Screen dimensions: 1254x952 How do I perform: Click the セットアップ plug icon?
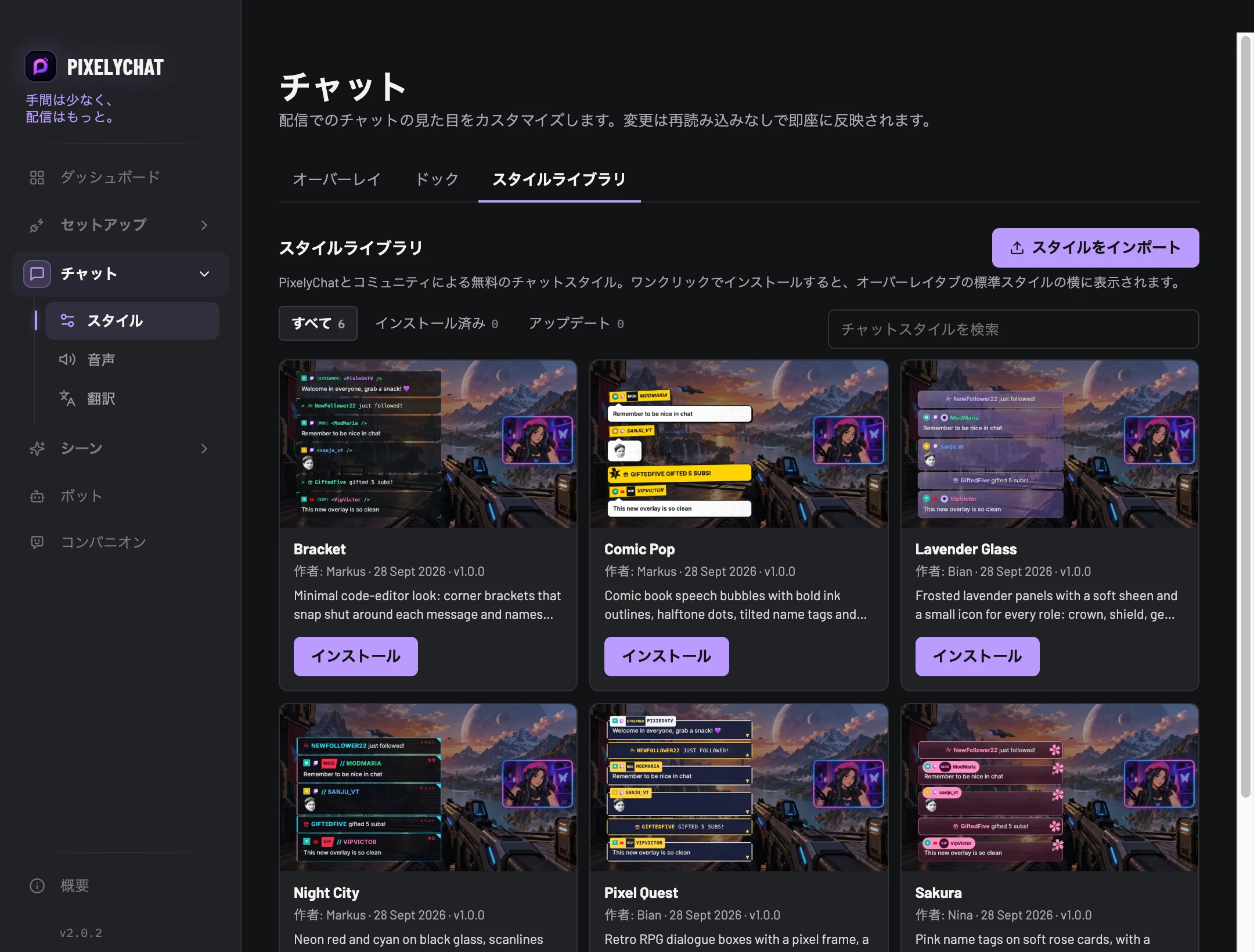click(37, 225)
